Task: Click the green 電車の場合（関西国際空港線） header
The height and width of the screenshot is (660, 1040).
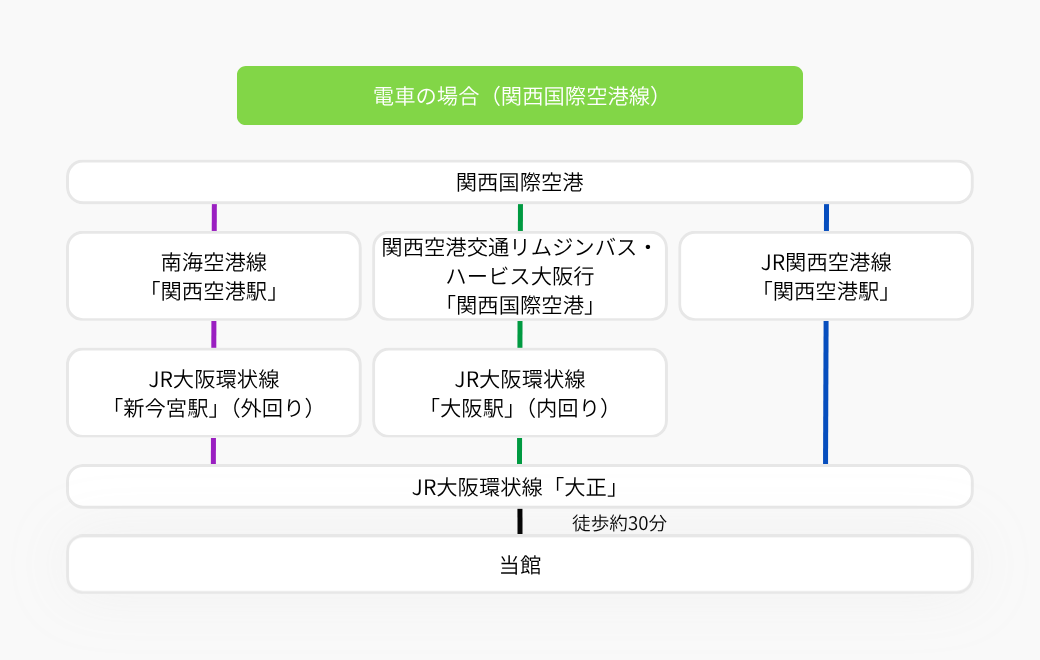Action: 519,96
